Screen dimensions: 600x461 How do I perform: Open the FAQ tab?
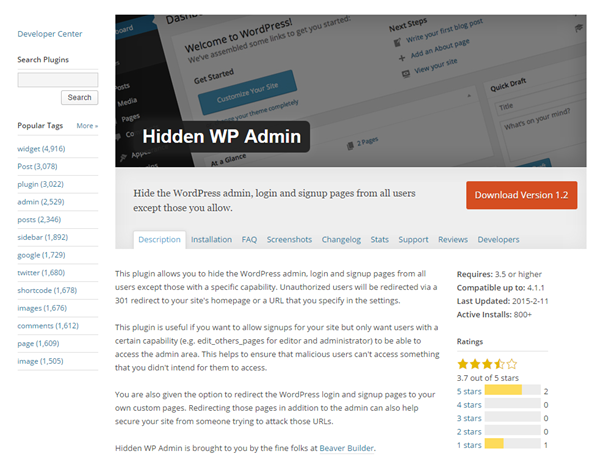[x=249, y=239]
